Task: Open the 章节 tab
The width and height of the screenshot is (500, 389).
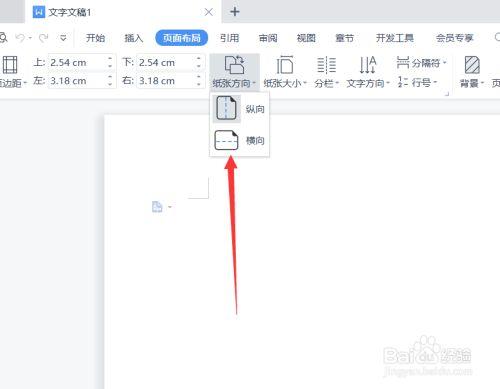Action: click(344, 38)
